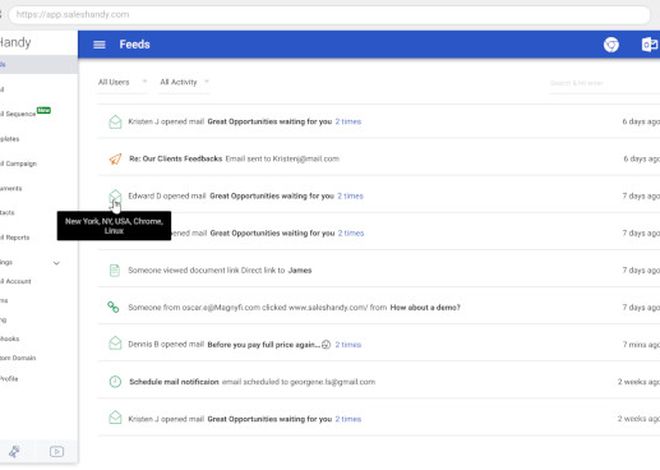
Task: Click opened-mail icon for Dennis B row
Action: tap(115, 344)
